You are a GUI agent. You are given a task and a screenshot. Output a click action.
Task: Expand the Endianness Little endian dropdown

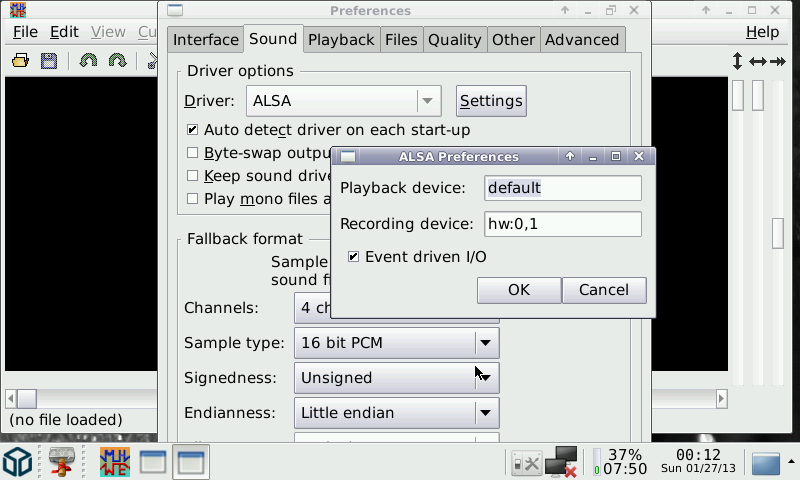pyautogui.click(x=486, y=413)
